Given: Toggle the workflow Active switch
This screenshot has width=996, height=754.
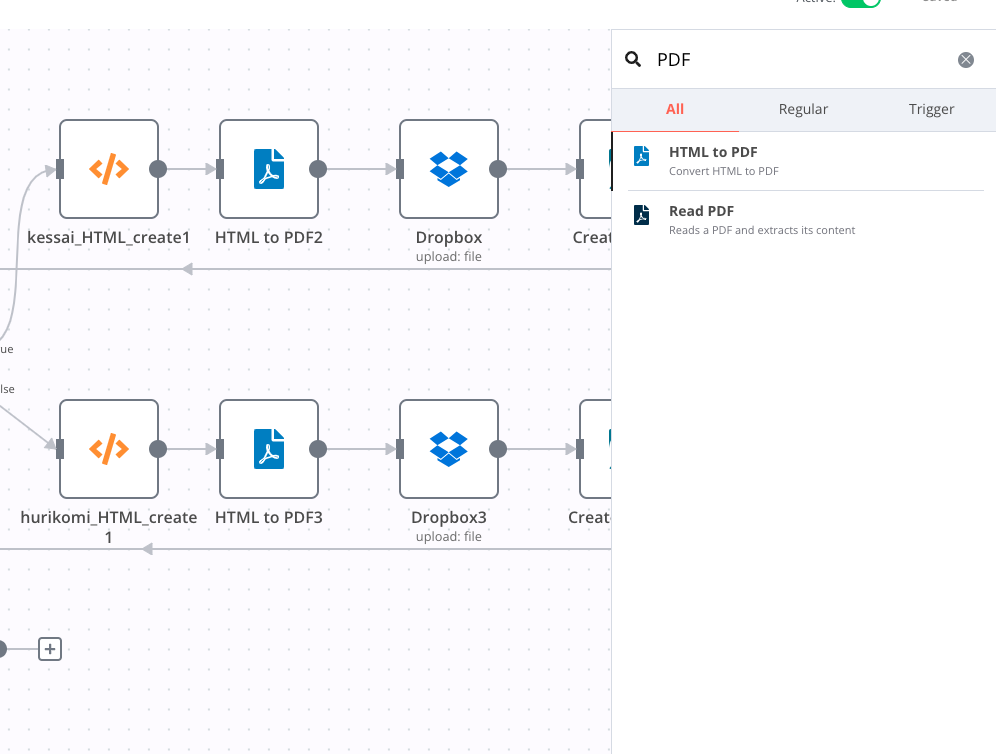Looking at the screenshot, I should [x=860, y=2].
